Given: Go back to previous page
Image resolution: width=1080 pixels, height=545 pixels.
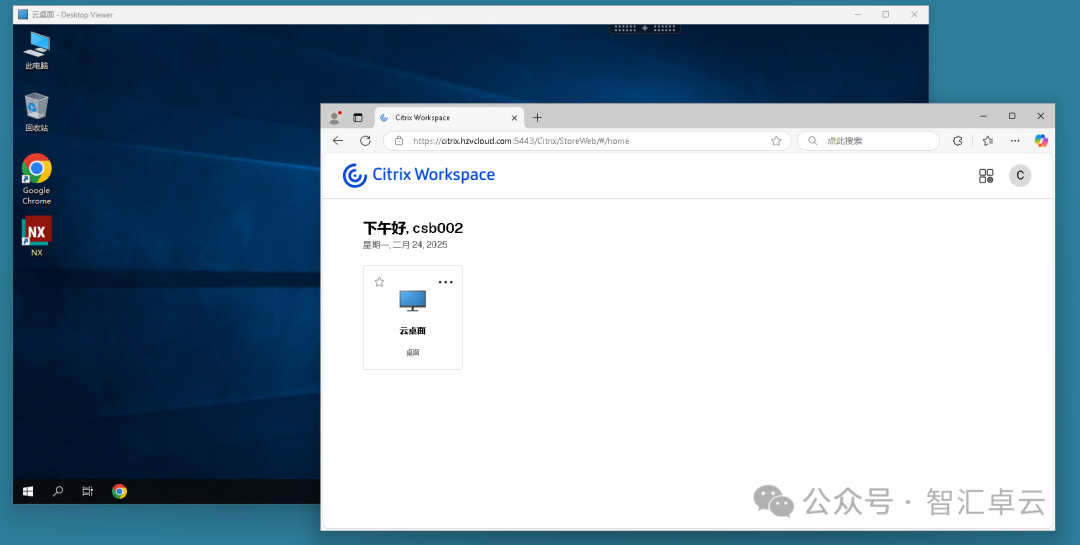Looking at the screenshot, I should pyautogui.click(x=338, y=141).
